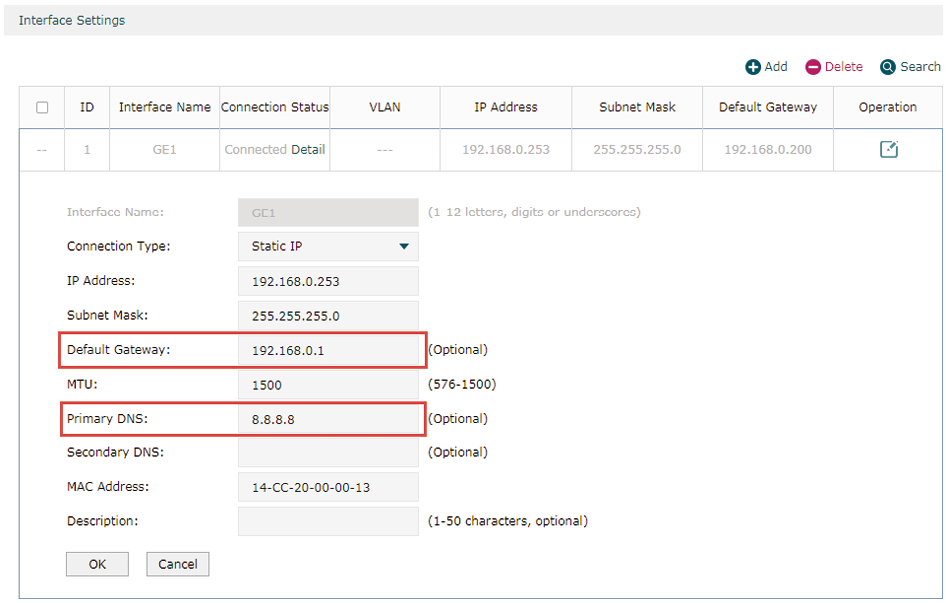Open the Connection Type dropdown arrow

pos(404,246)
